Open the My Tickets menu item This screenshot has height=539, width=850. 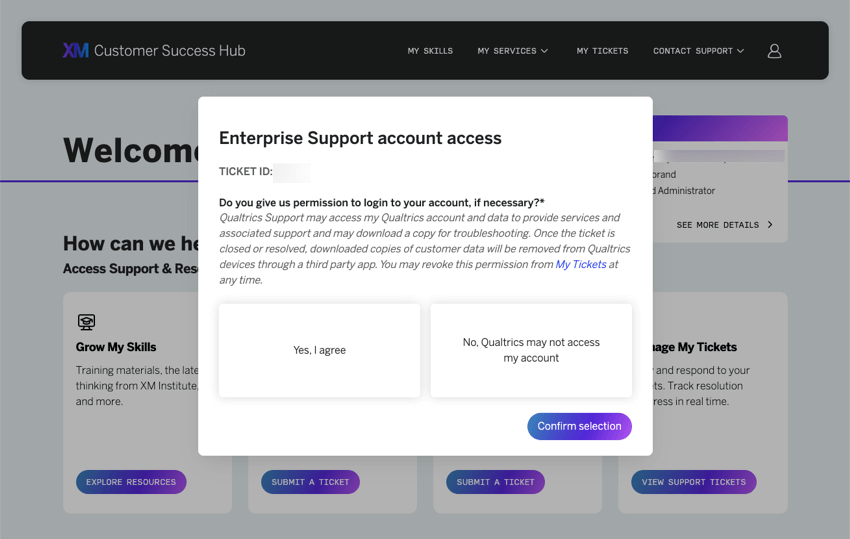[x=602, y=51]
